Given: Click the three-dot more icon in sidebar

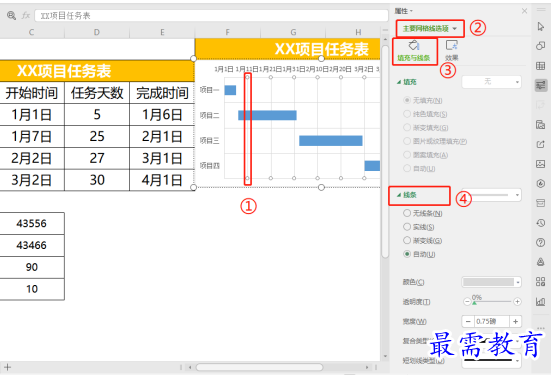Looking at the screenshot, I should [x=541, y=328].
